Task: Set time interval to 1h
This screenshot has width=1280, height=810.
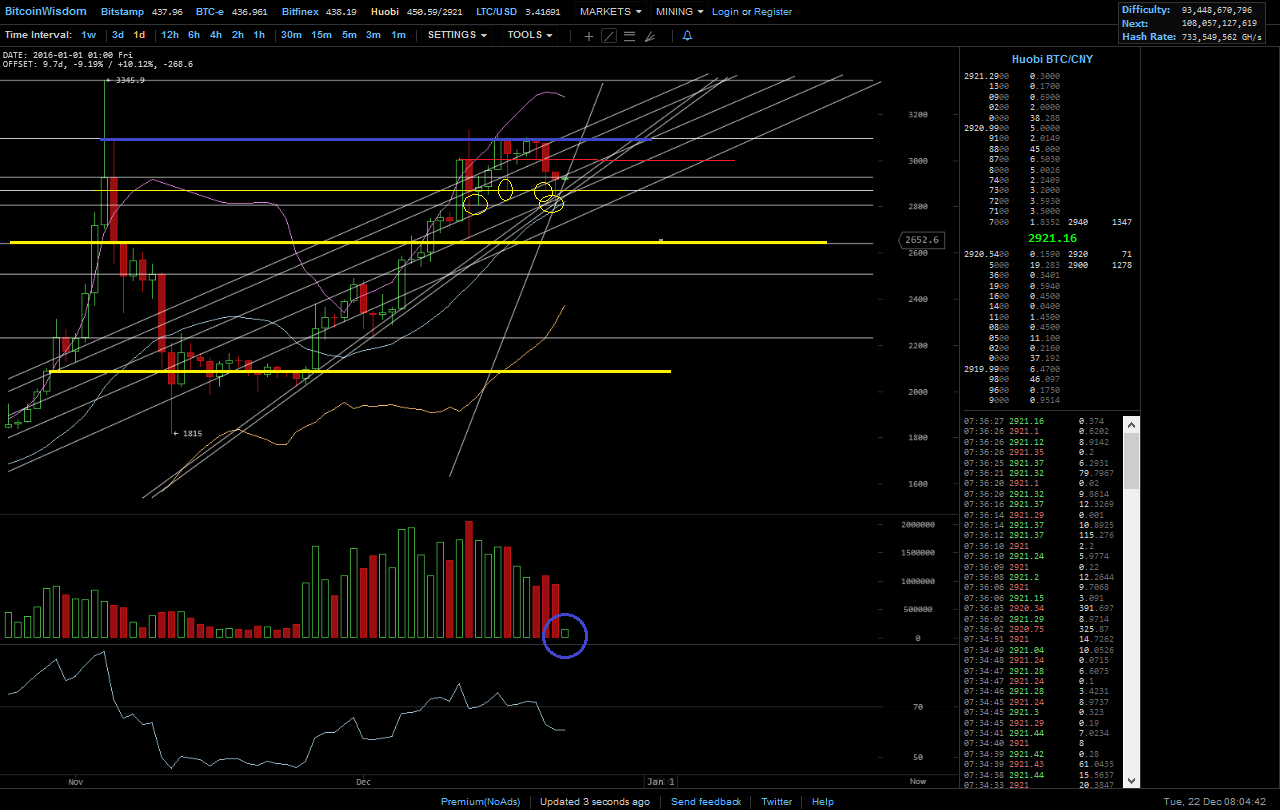Action: [x=259, y=35]
